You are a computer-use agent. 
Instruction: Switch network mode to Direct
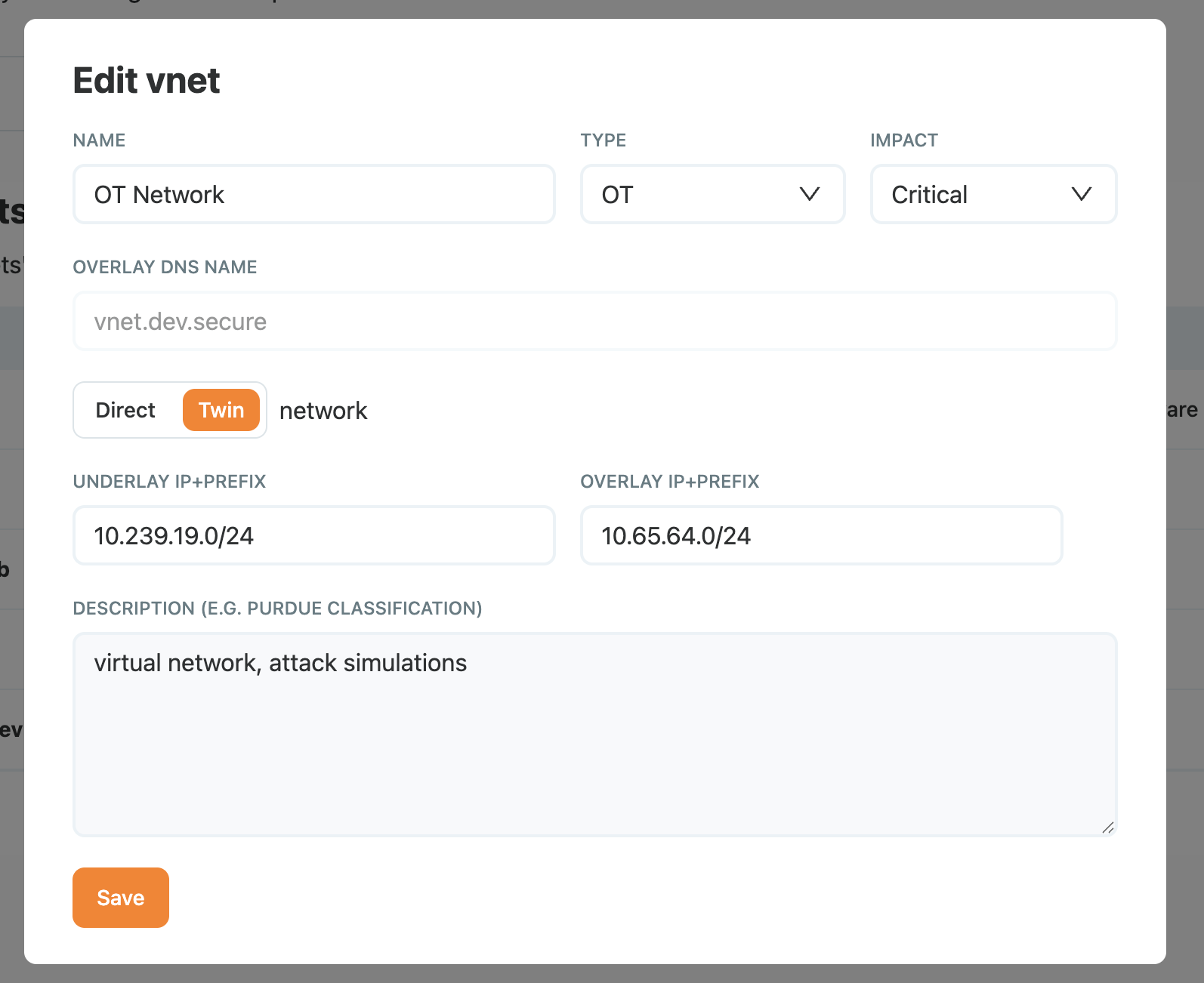(x=125, y=411)
